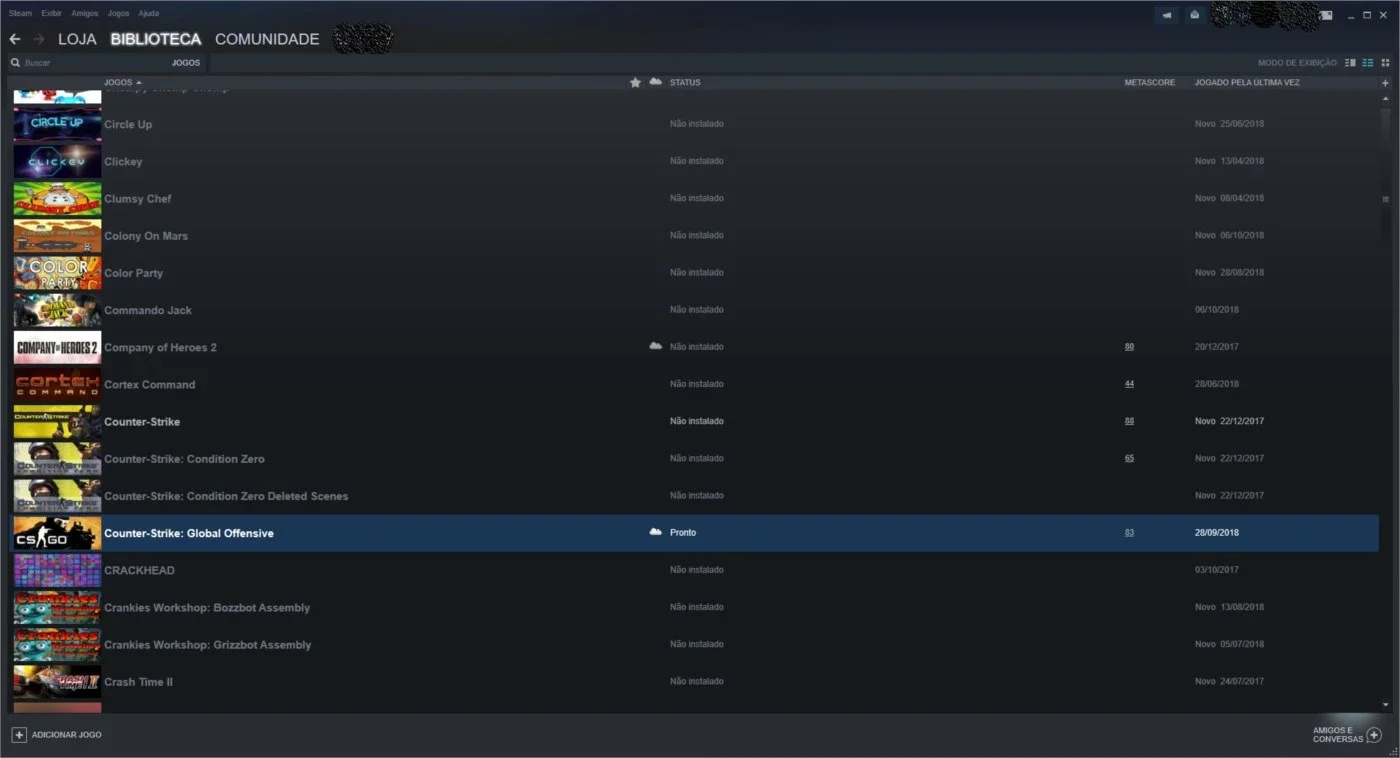Click the scrollbar up arrow
The image size is (1400, 758).
click(x=1385, y=99)
